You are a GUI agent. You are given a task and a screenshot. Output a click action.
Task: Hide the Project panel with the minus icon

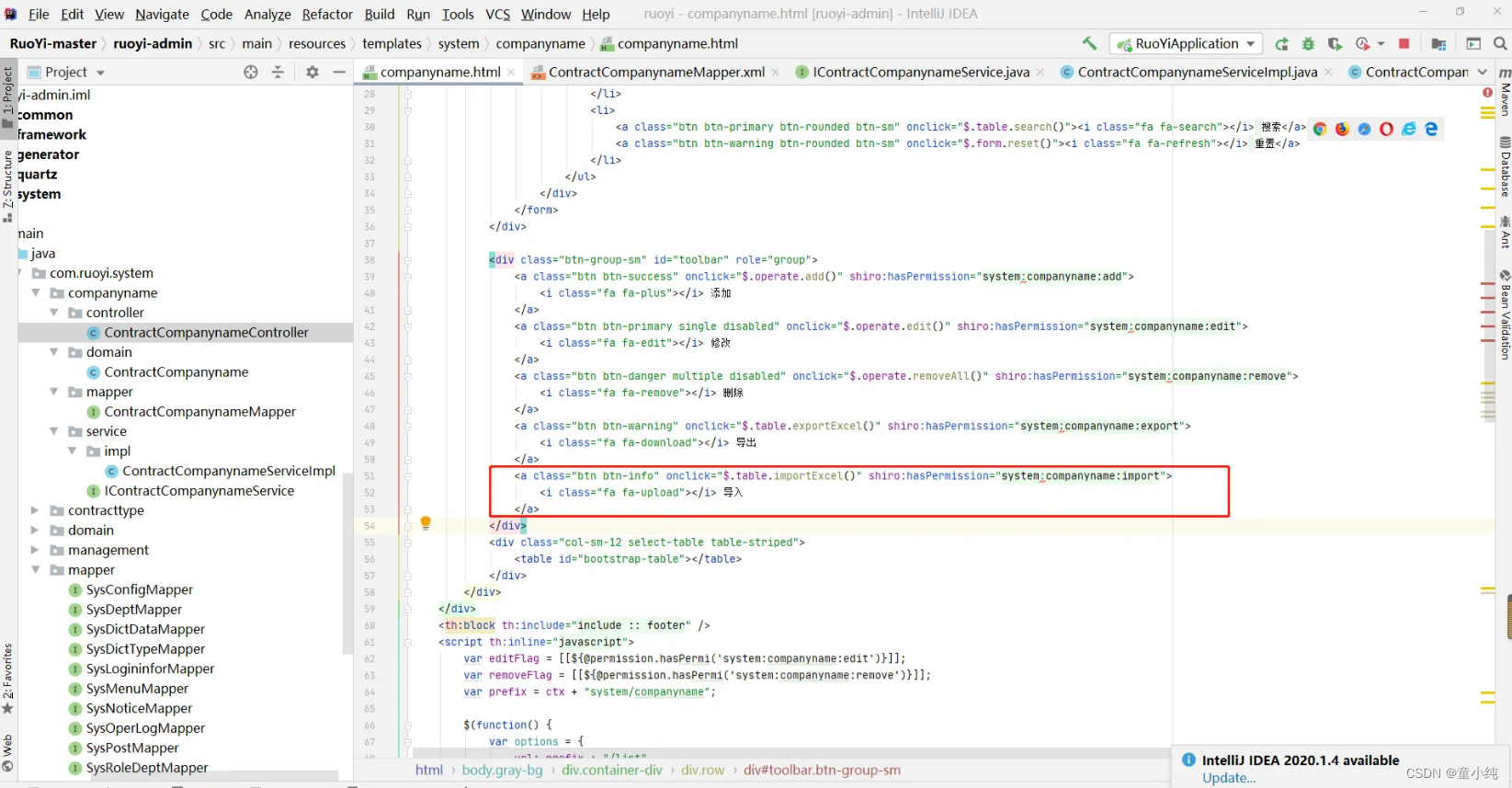click(x=339, y=72)
